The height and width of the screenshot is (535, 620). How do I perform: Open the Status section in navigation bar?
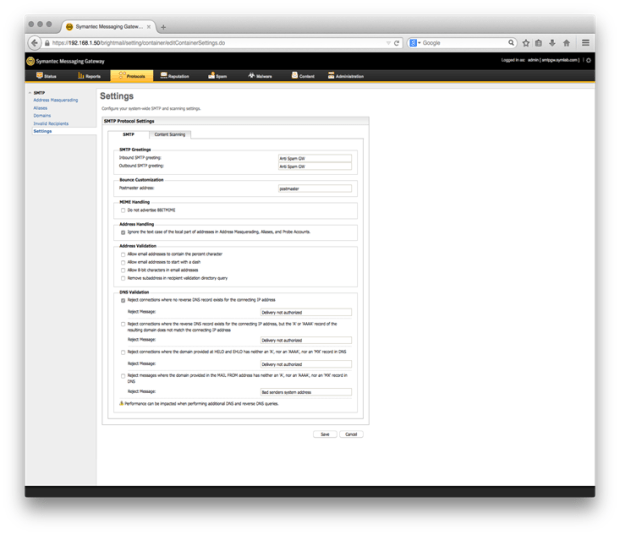[x=47, y=76]
